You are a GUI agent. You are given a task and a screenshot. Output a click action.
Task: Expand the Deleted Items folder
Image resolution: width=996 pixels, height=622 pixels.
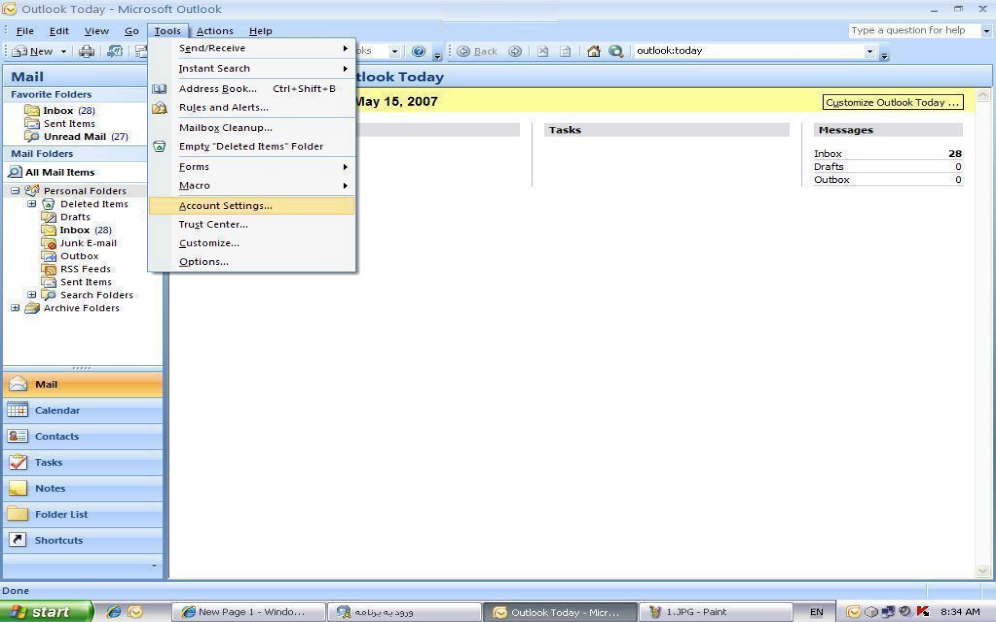pos(32,204)
